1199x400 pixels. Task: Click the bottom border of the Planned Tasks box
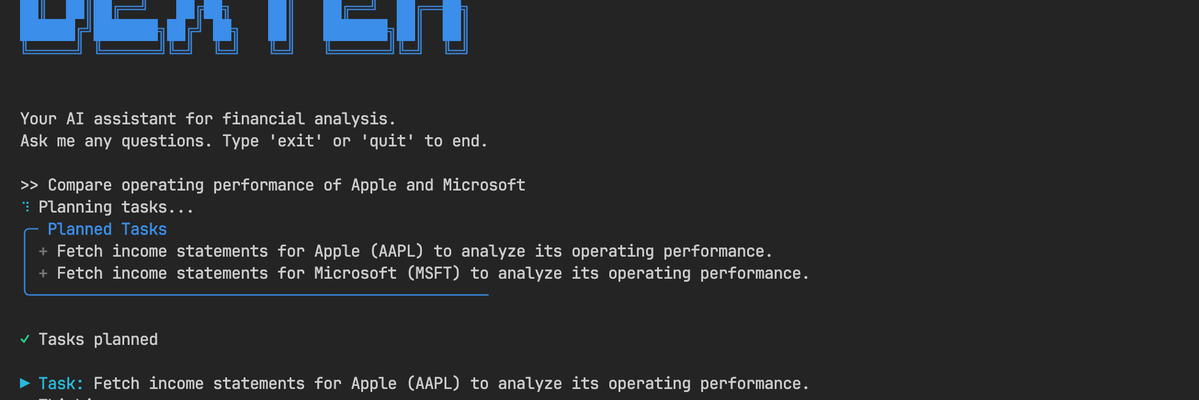tap(256, 294)
